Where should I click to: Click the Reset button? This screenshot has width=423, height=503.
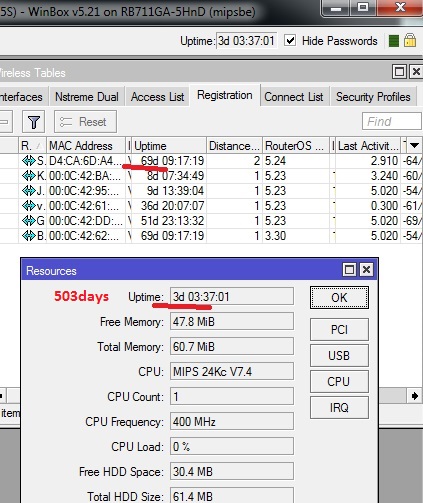click(86, 122)
